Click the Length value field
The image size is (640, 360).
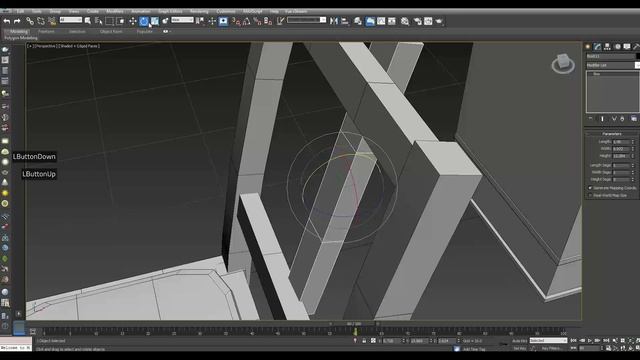621,142
